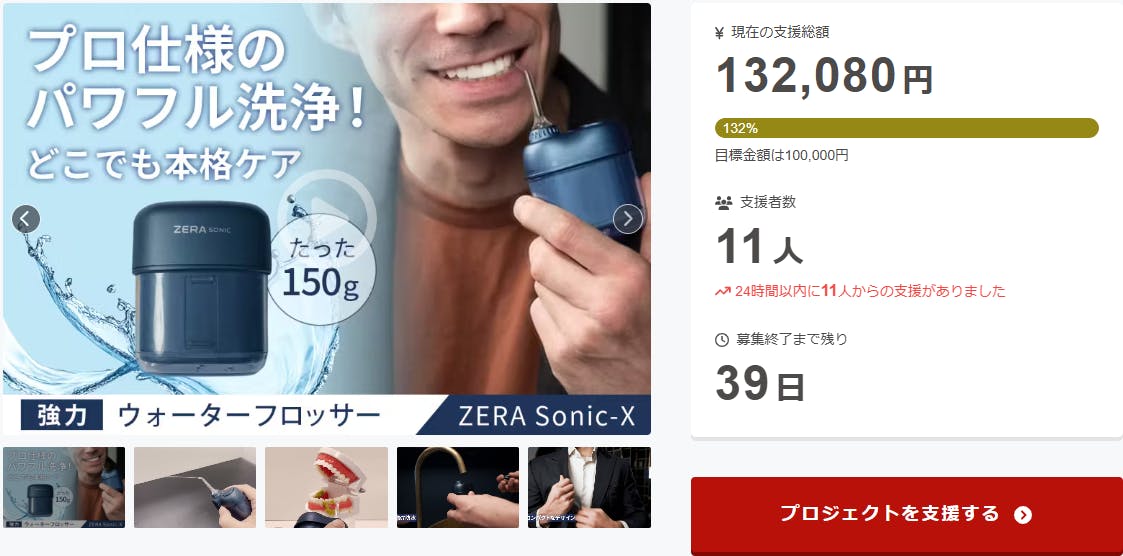Select the thumbnail showing the faucet
The image size is (1123, 556).
click(x=458, y=487)
